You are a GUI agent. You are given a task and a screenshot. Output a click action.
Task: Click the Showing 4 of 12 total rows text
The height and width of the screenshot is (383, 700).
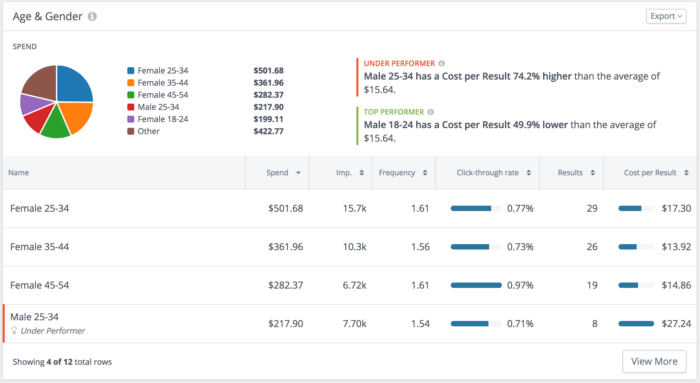(62, 362)
